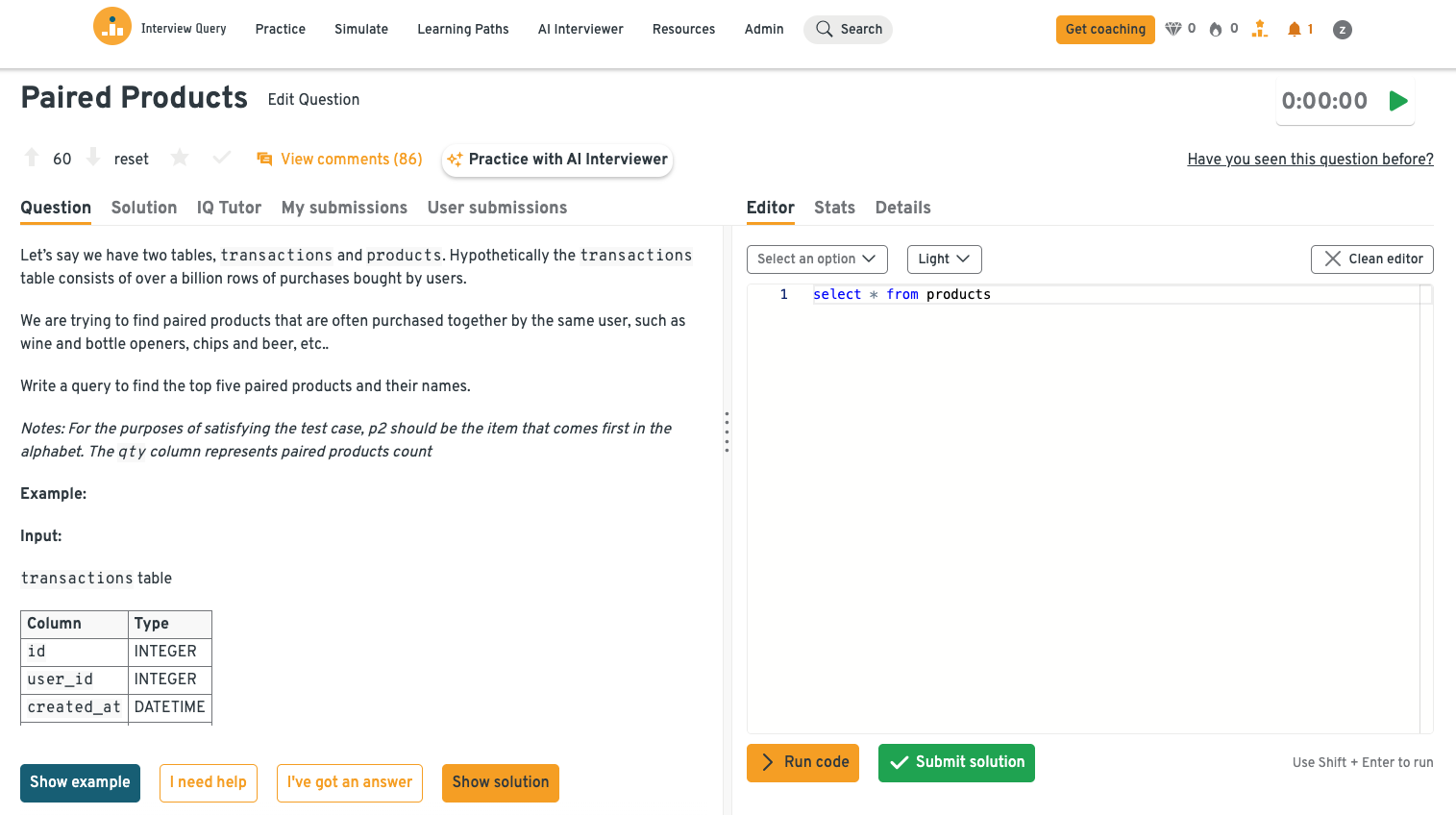Downvote the question with down arrow

click(93, 158)
